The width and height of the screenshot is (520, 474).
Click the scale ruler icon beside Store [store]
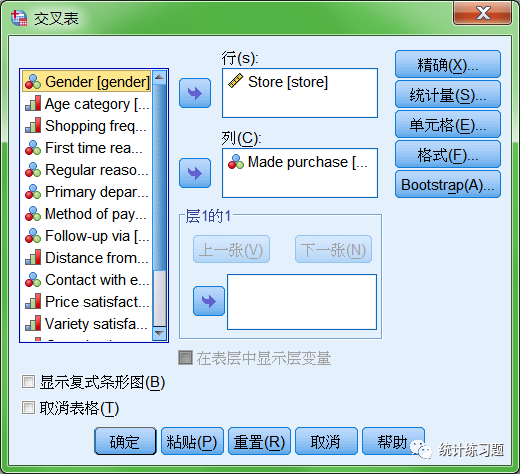coord(236,81)
